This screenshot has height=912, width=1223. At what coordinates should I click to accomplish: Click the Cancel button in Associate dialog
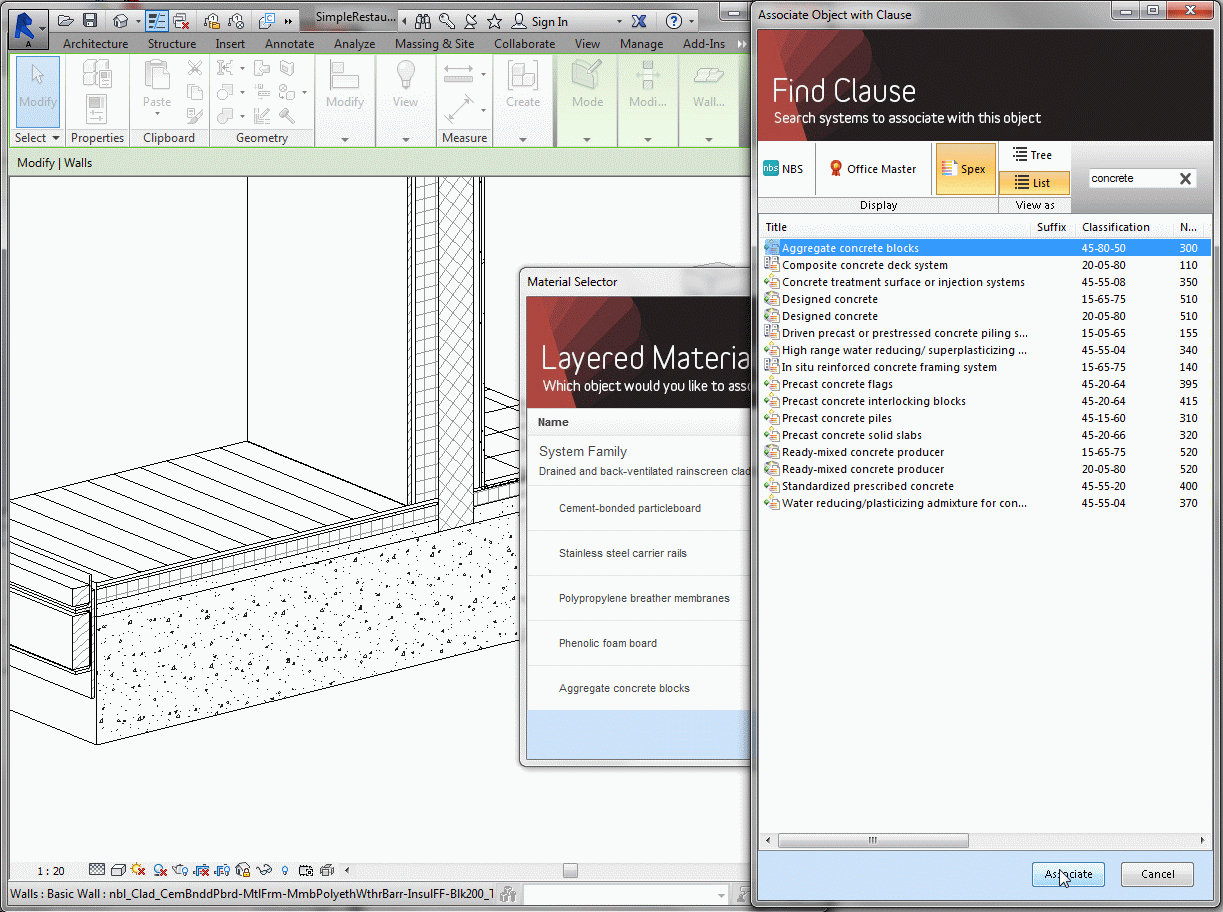1157,874
